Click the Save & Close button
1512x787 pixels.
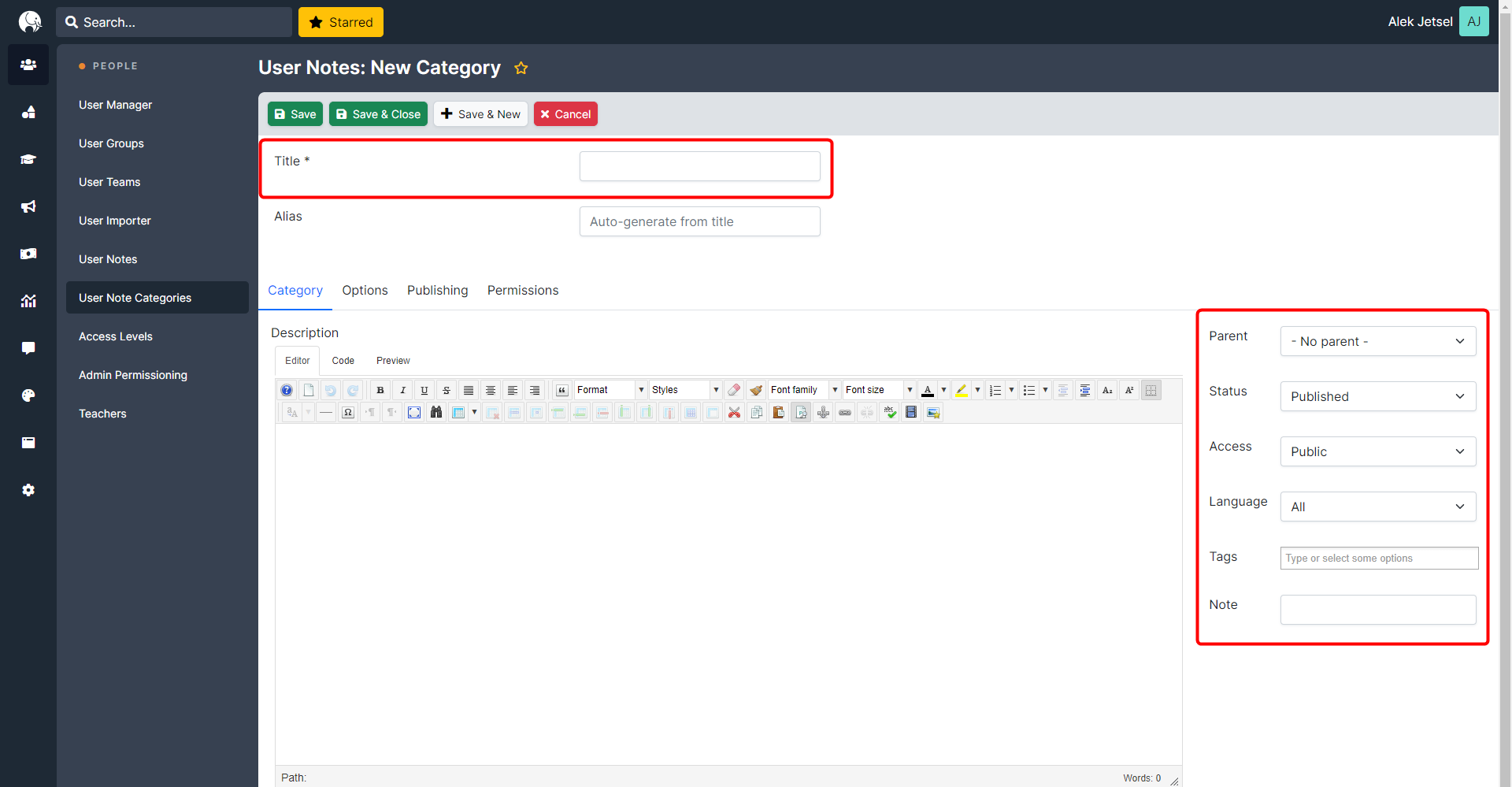[378, 114]
